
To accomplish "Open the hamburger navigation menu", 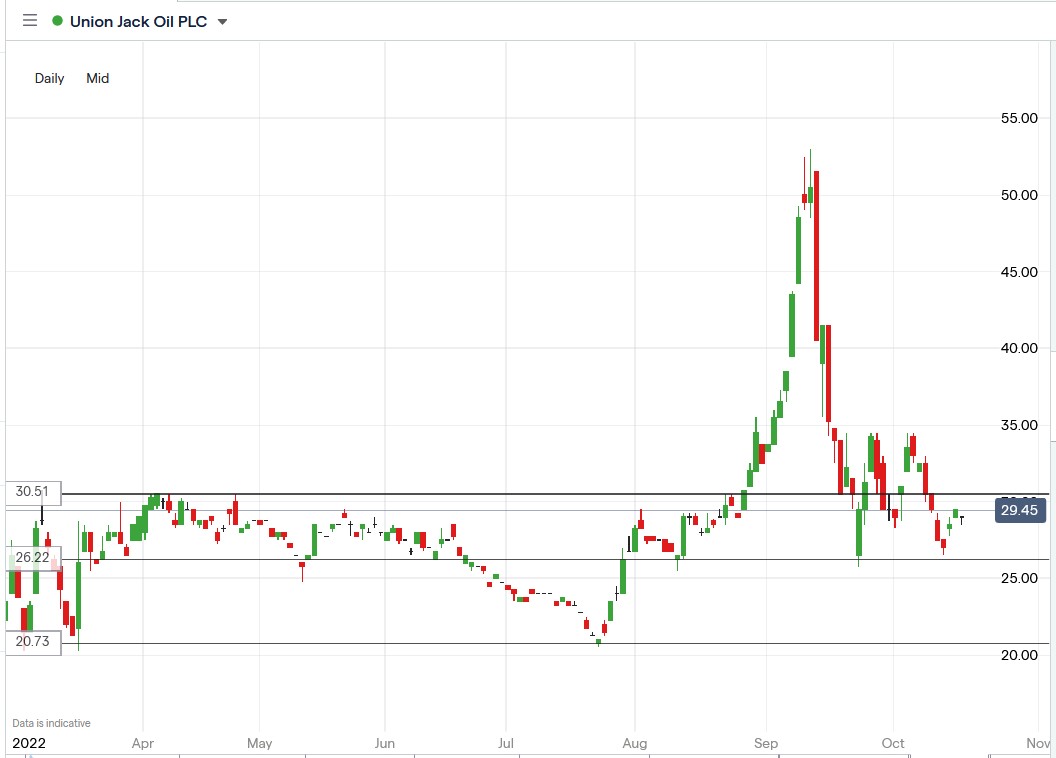I will pos(29,19).
